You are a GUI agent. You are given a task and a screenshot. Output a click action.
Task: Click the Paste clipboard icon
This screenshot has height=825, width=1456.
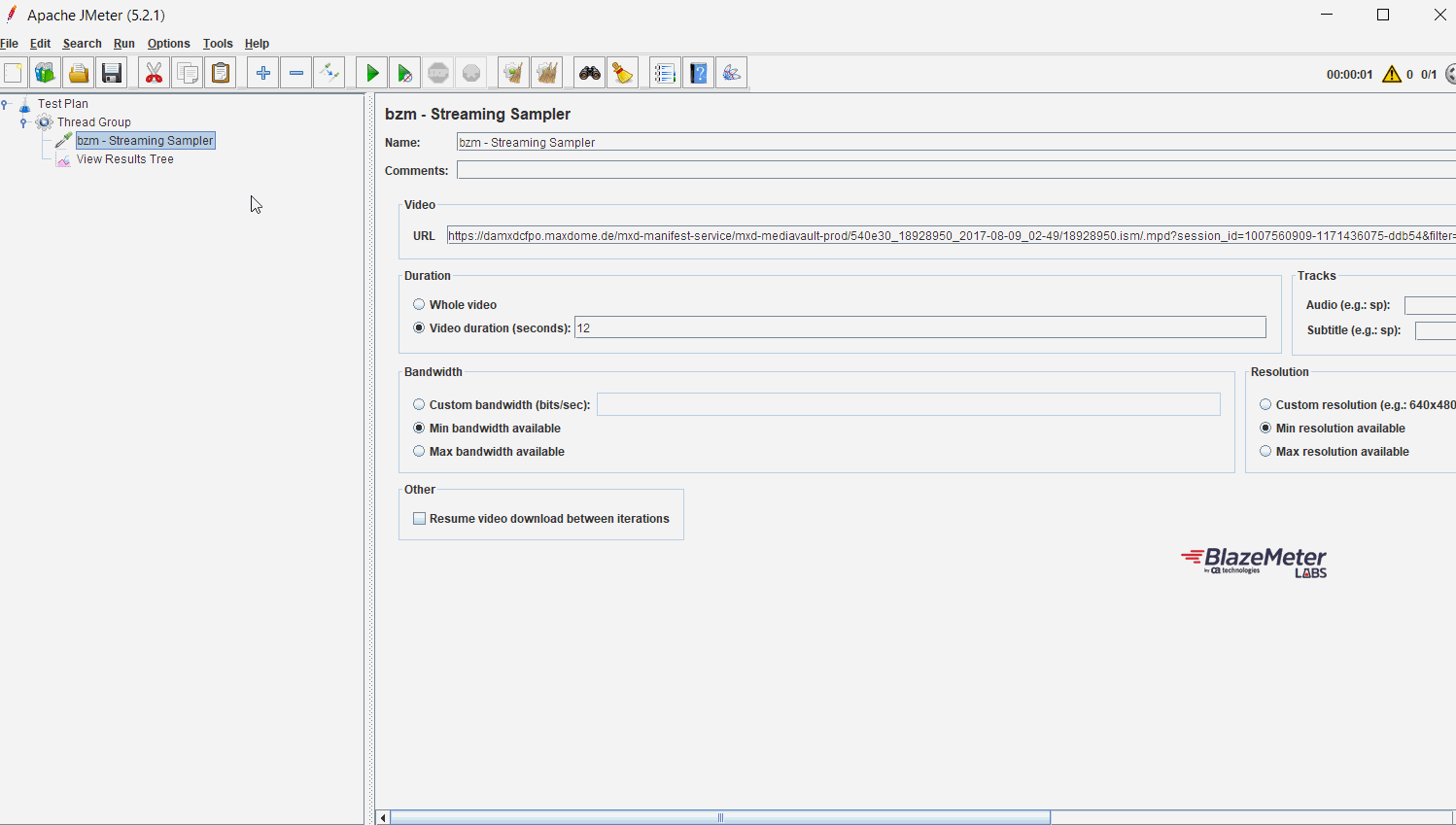click(x=221, y=73)
